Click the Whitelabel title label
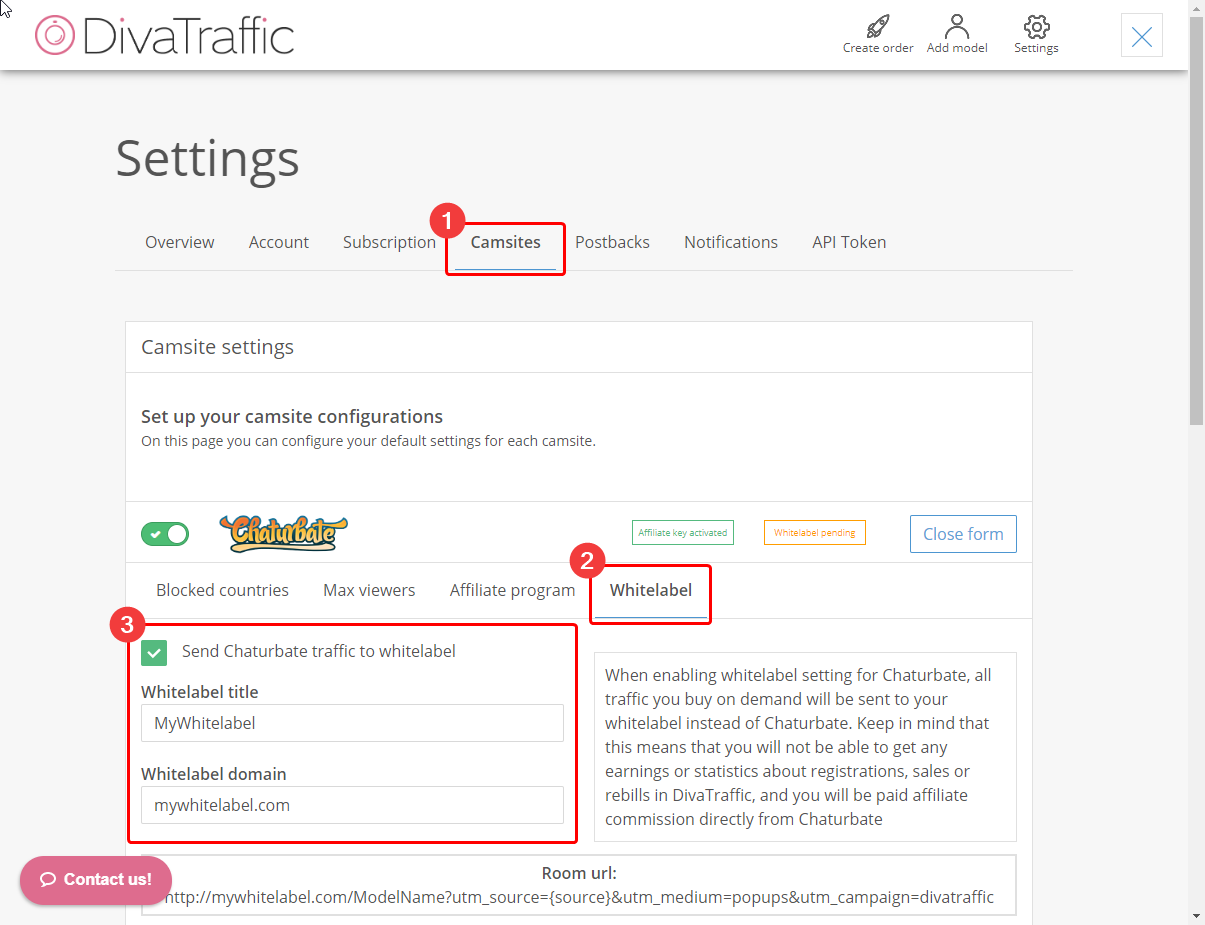1205x925 pixels. (200, 692)
